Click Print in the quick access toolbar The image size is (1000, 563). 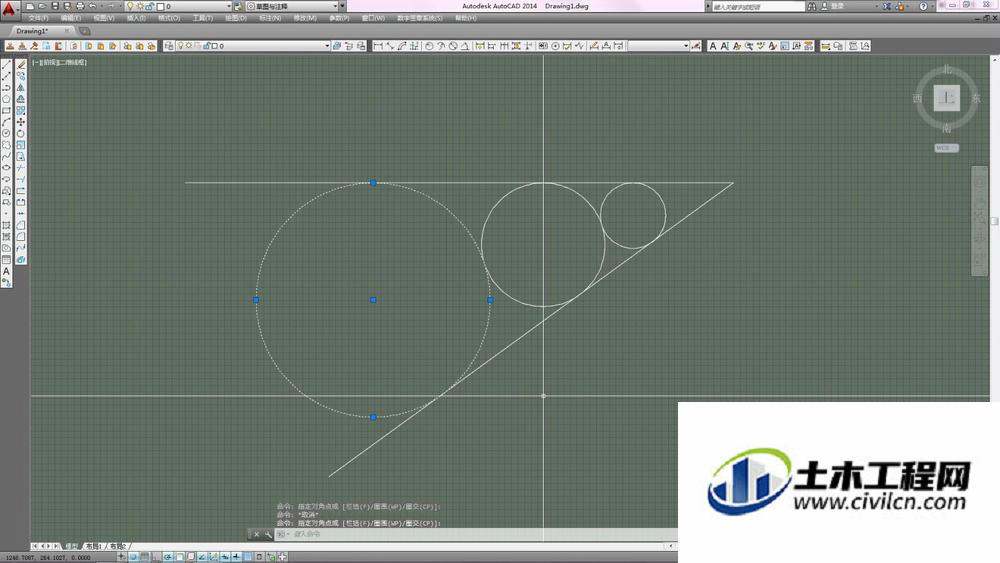click(80, 6)
